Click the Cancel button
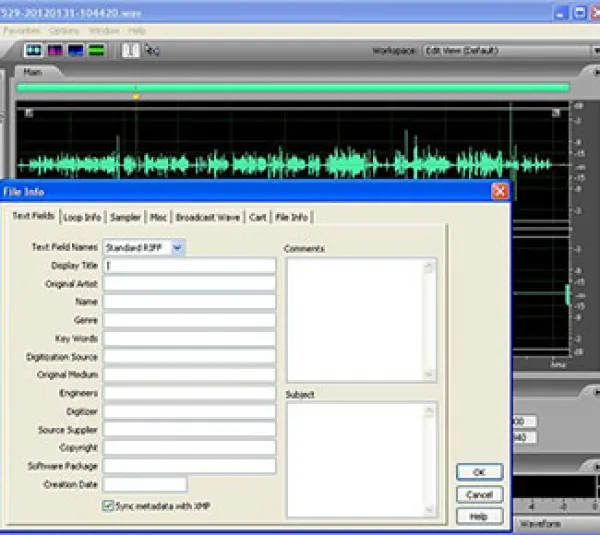 click(479, 494)
